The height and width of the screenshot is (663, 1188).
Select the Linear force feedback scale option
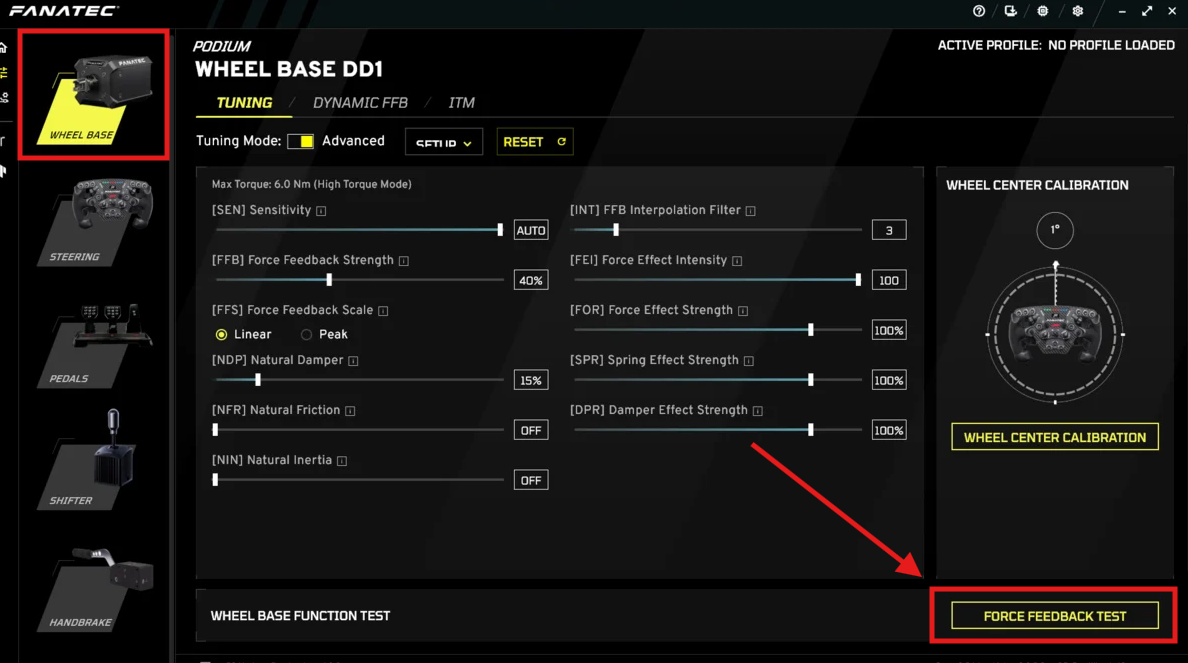point(222,334)
